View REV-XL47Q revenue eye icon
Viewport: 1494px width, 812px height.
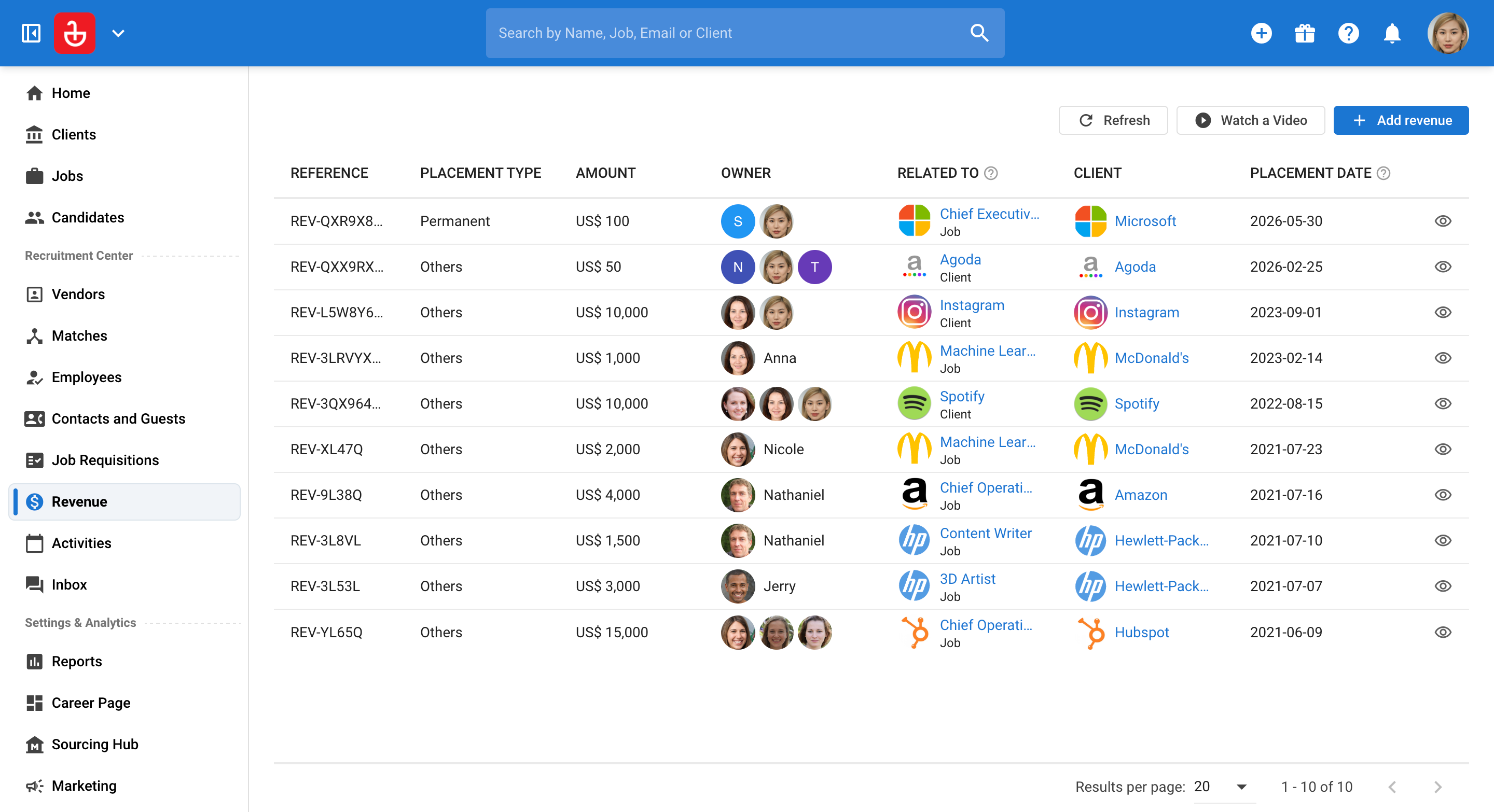pyautogui.click(x=1442, y=449)
